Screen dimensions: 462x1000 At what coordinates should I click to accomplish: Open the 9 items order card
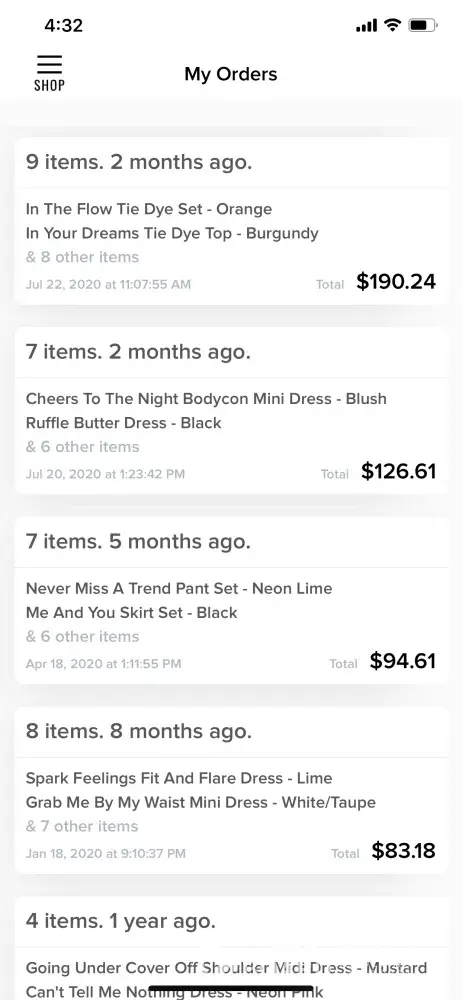point(231,221)
